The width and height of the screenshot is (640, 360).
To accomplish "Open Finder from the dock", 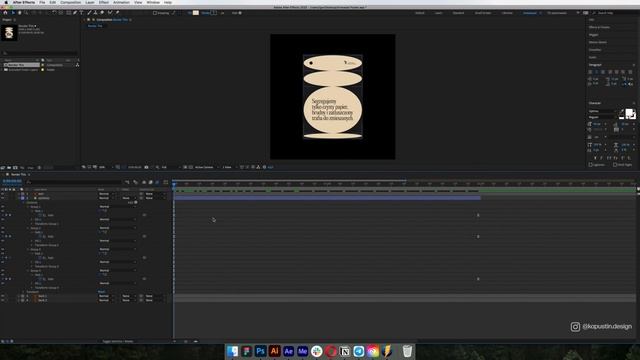I will click(232, 351).
